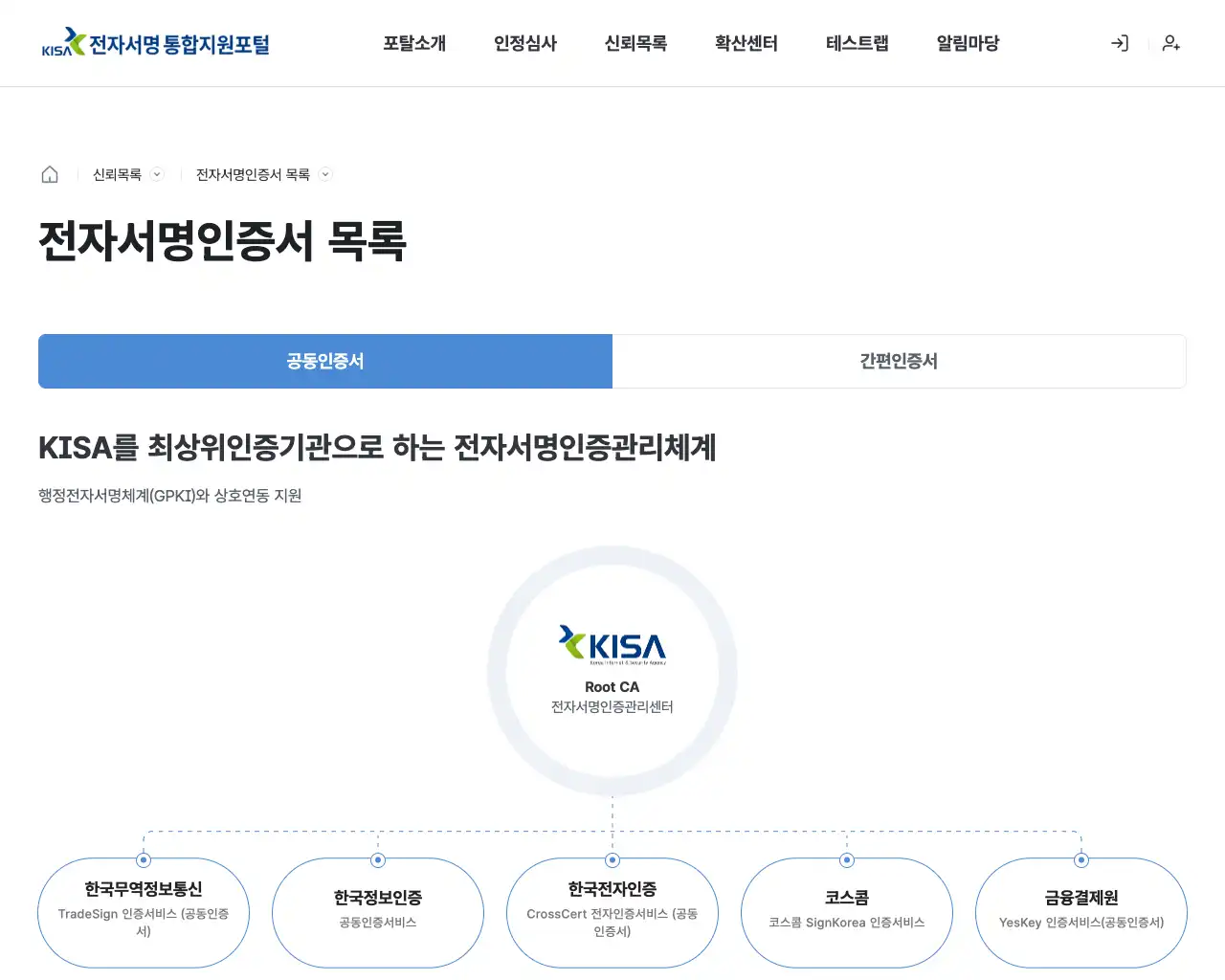The height and width of the screenshot is (980, 1225).
Task: Click the node dot above 한국무역정보통신
Action: 144,860
